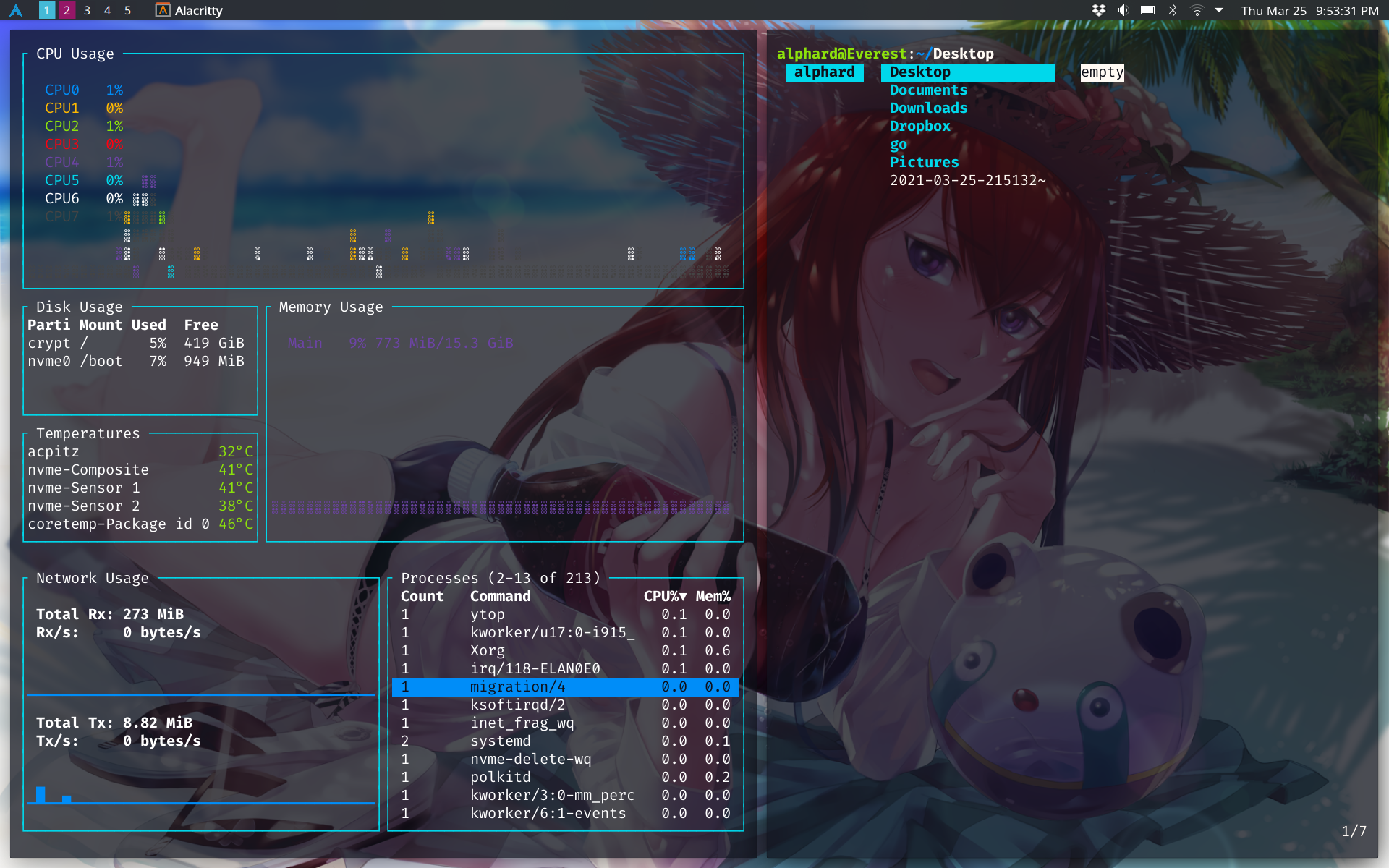Open the go directory

tap(897, 144)
